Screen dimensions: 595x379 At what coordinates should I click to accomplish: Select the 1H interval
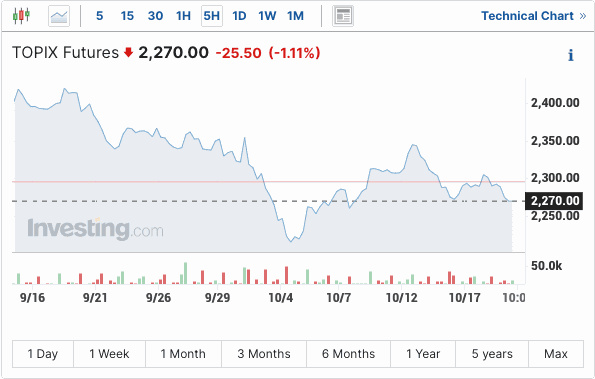184,16
